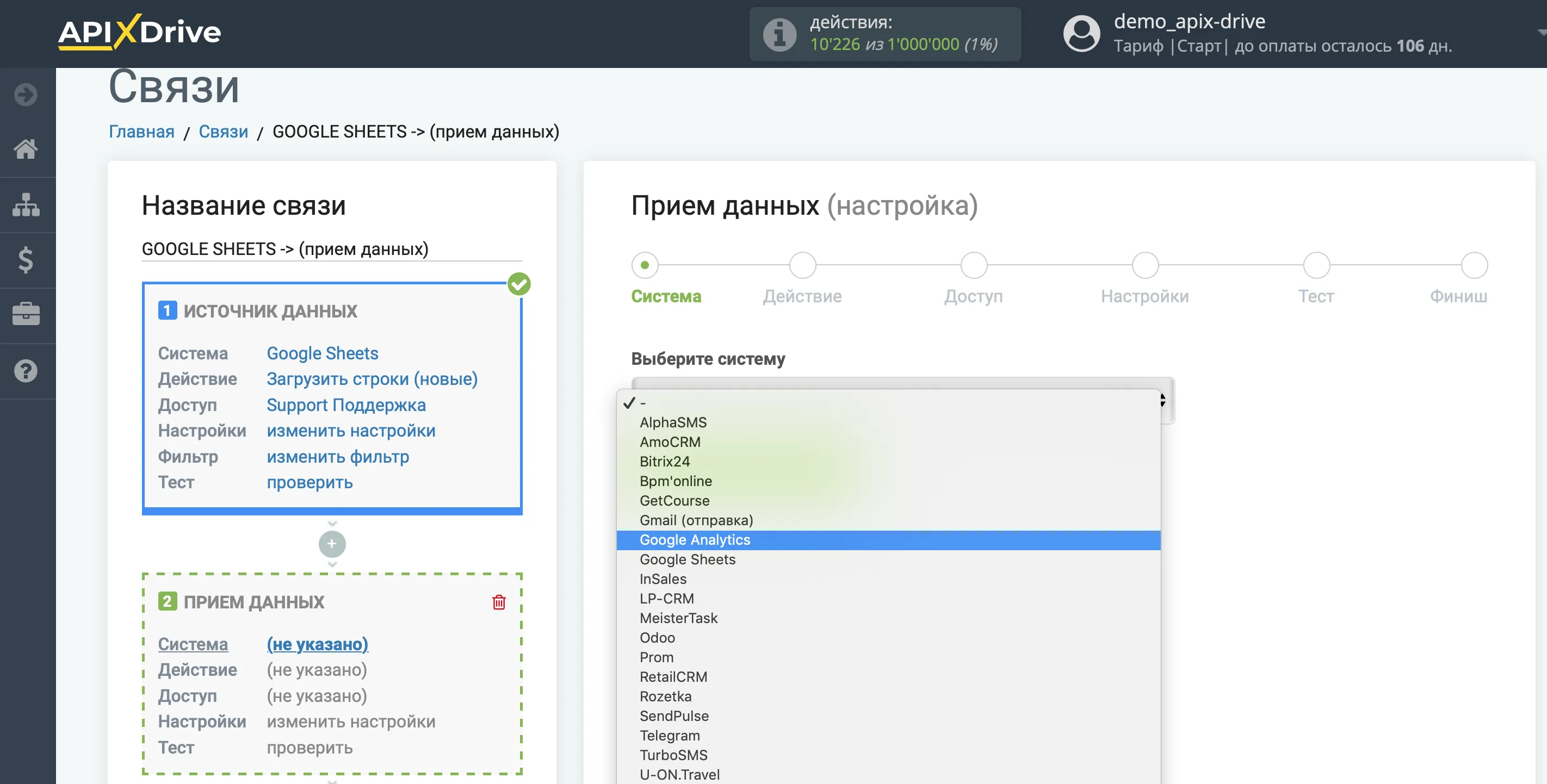
Task: Click the actions info icon
Action: (779, 34)
